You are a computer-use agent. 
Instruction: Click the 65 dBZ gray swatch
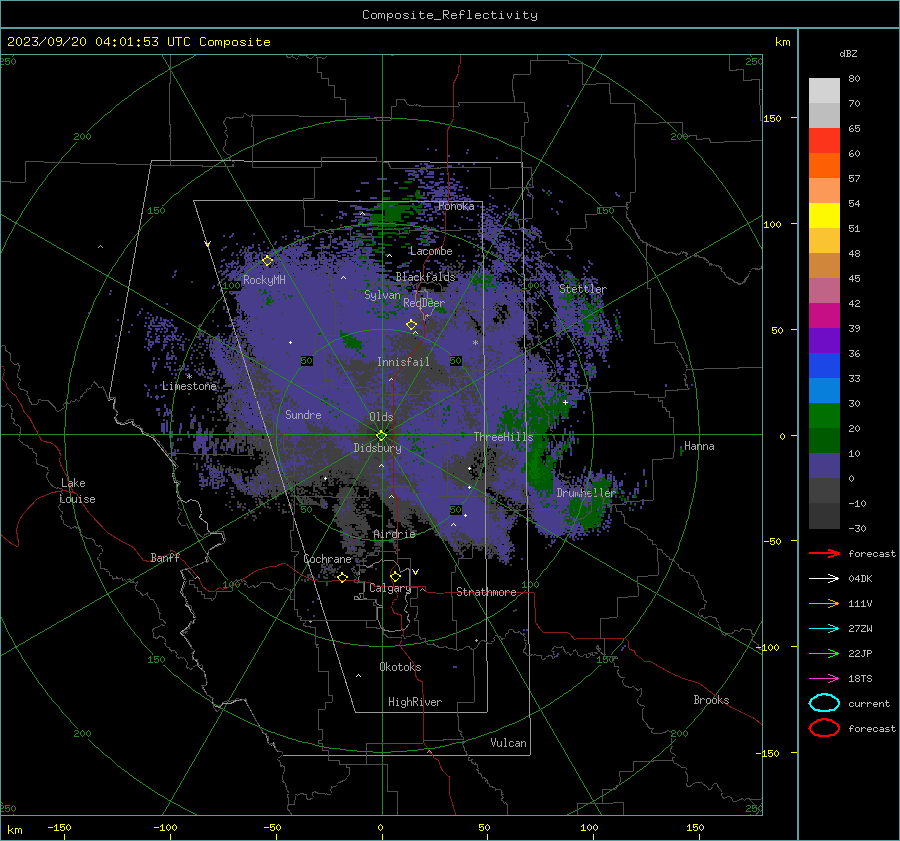[x=824, y=115]
